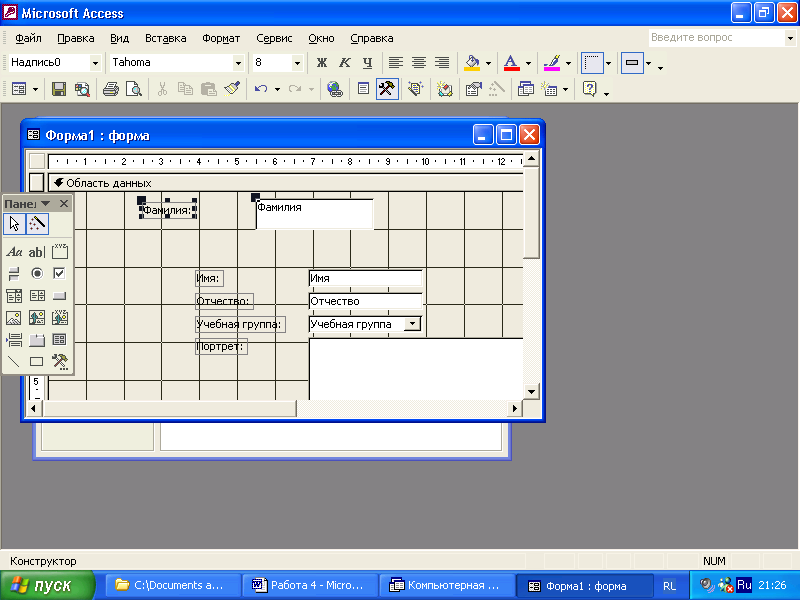Open the Сервис menu
The image size is (800, 600).
(274, 38)
